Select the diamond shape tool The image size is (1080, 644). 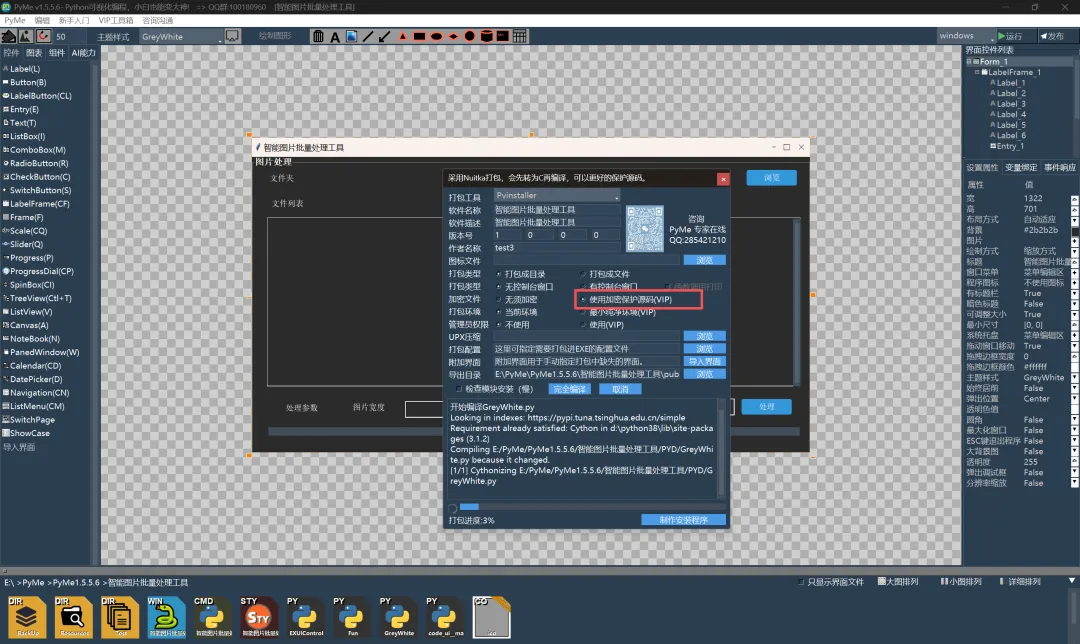[453, 36]
